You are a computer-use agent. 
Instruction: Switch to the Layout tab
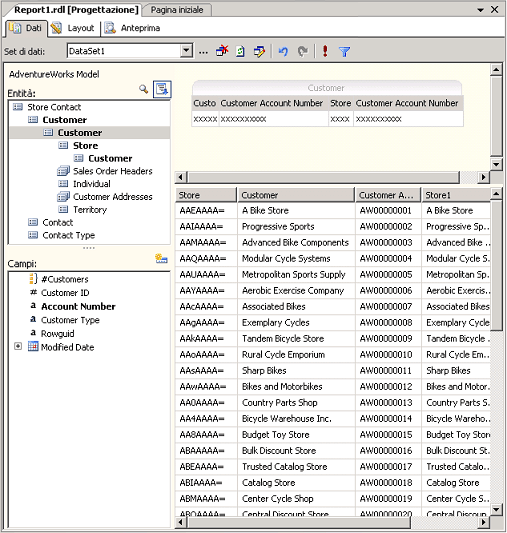pos(74,28)
